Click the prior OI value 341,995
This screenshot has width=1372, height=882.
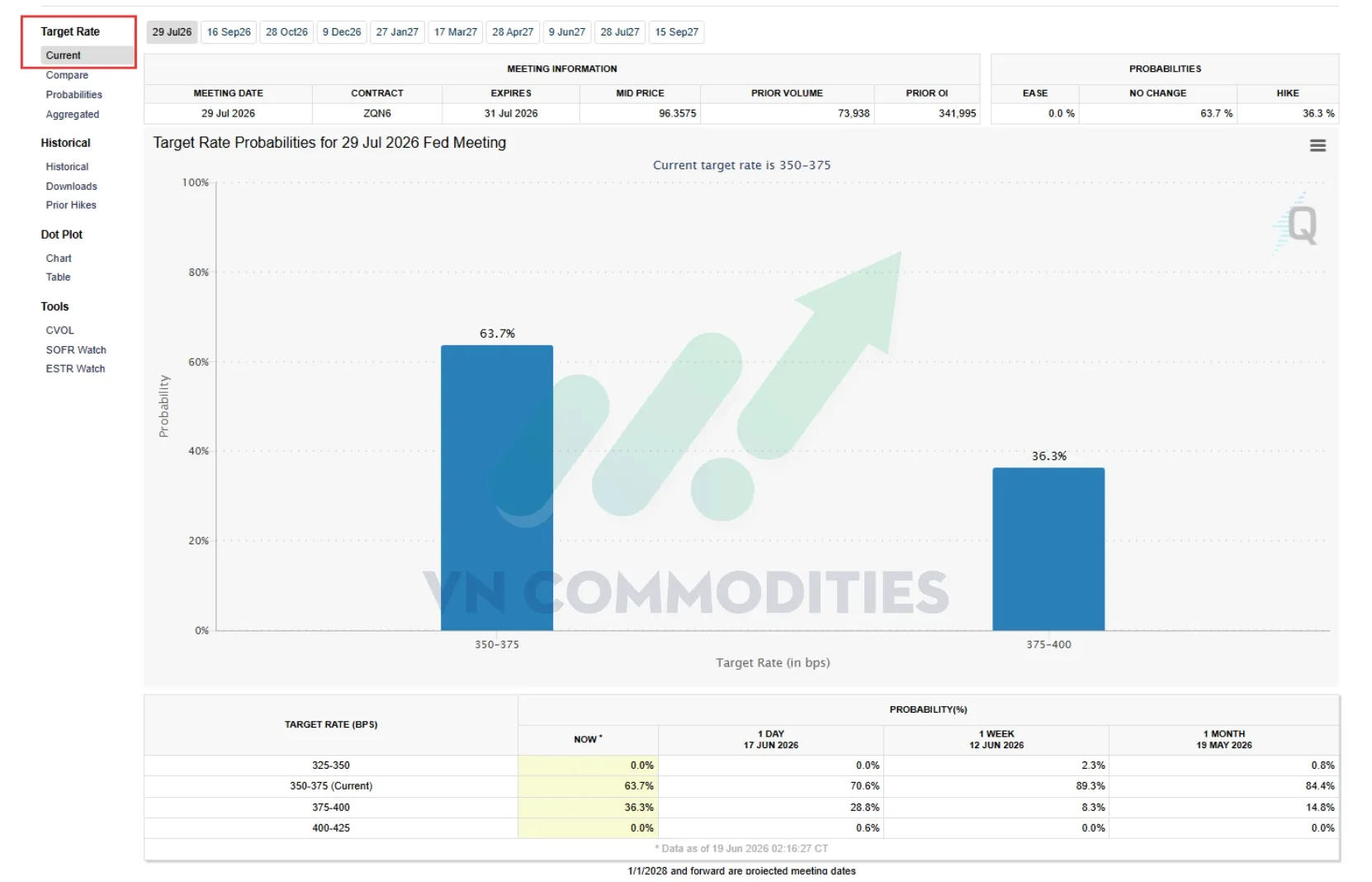coord(957,113)
